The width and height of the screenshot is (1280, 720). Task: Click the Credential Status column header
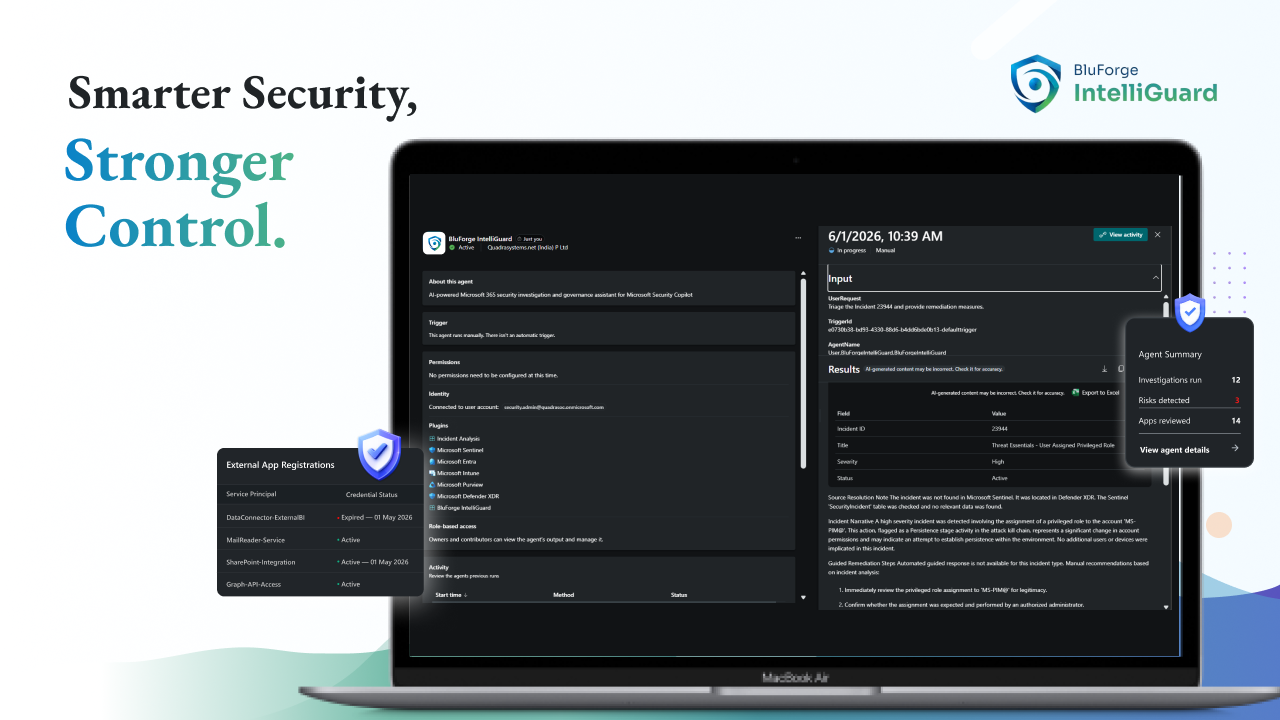(371, 494)
